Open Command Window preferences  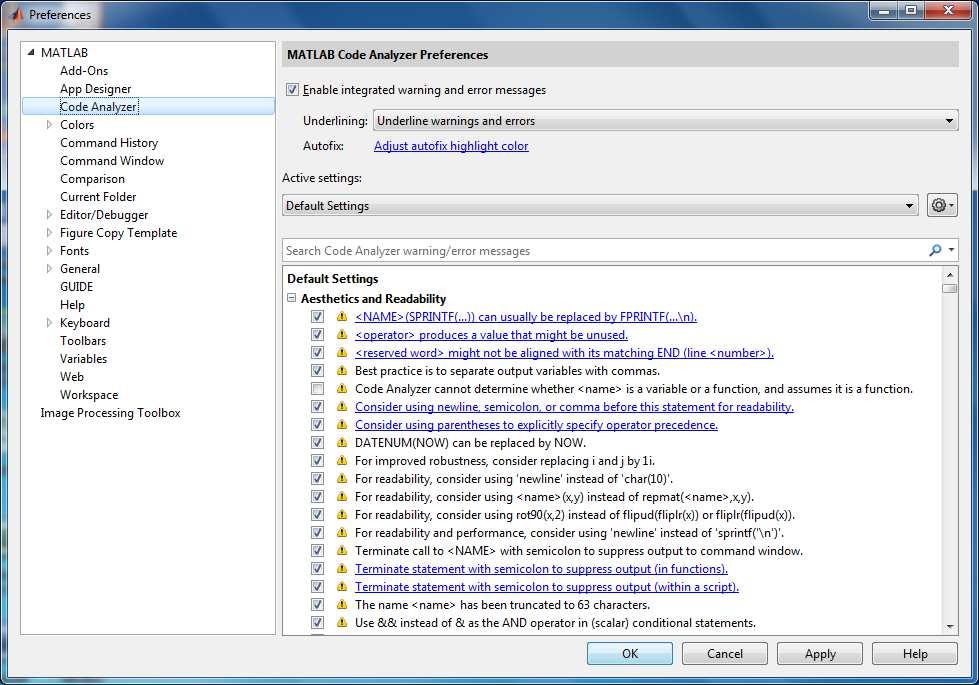tap(112, 160)
